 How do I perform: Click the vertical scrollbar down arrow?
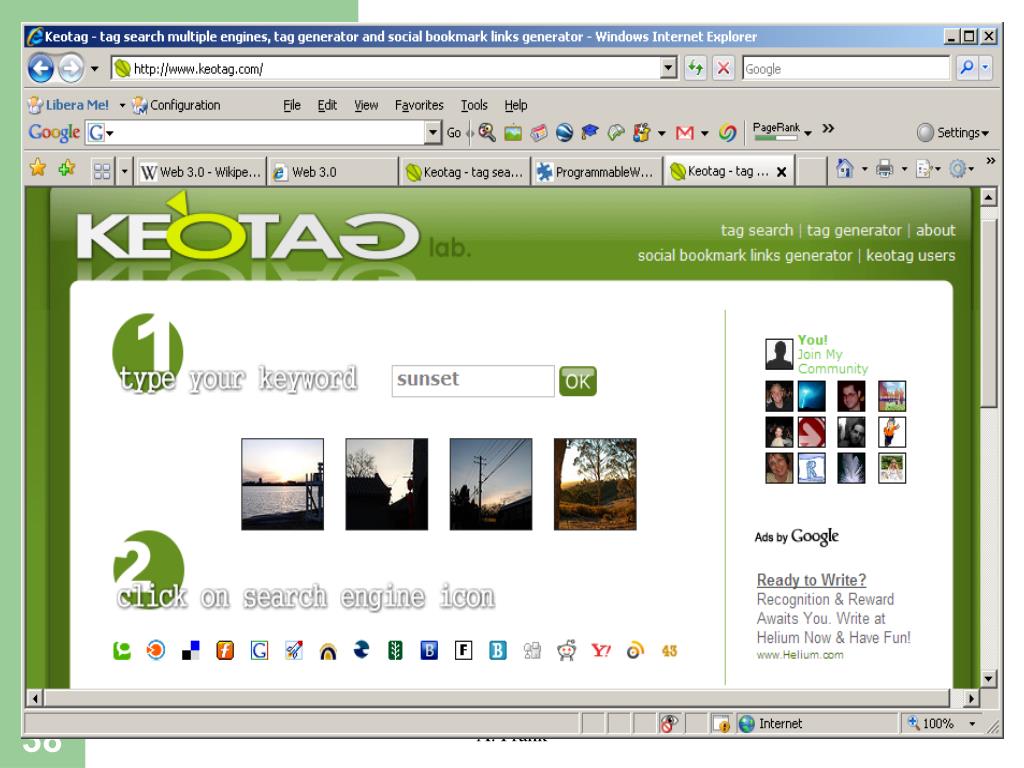[x=989, y=679]
